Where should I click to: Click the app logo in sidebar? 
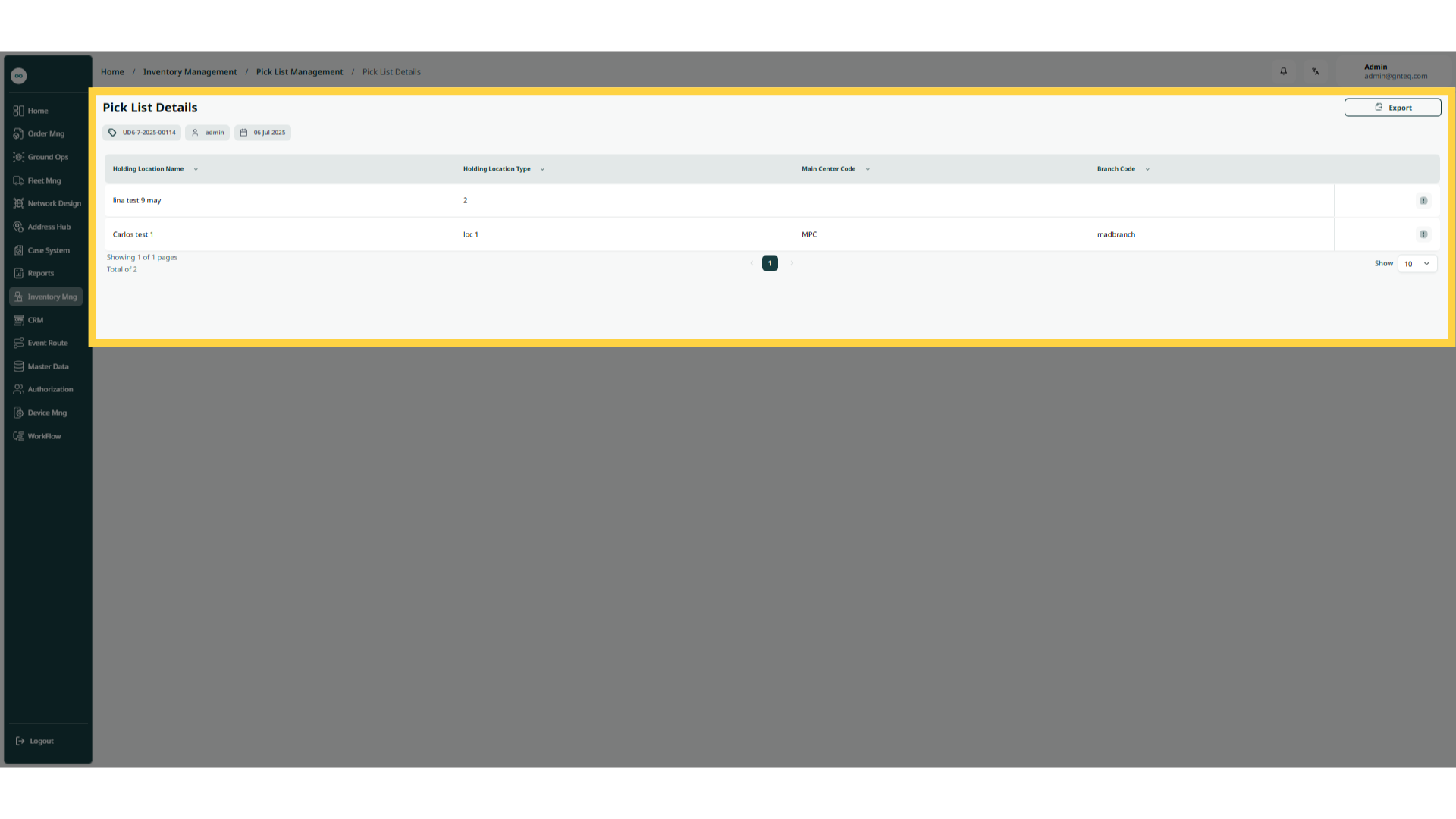(x=19, y=76)
